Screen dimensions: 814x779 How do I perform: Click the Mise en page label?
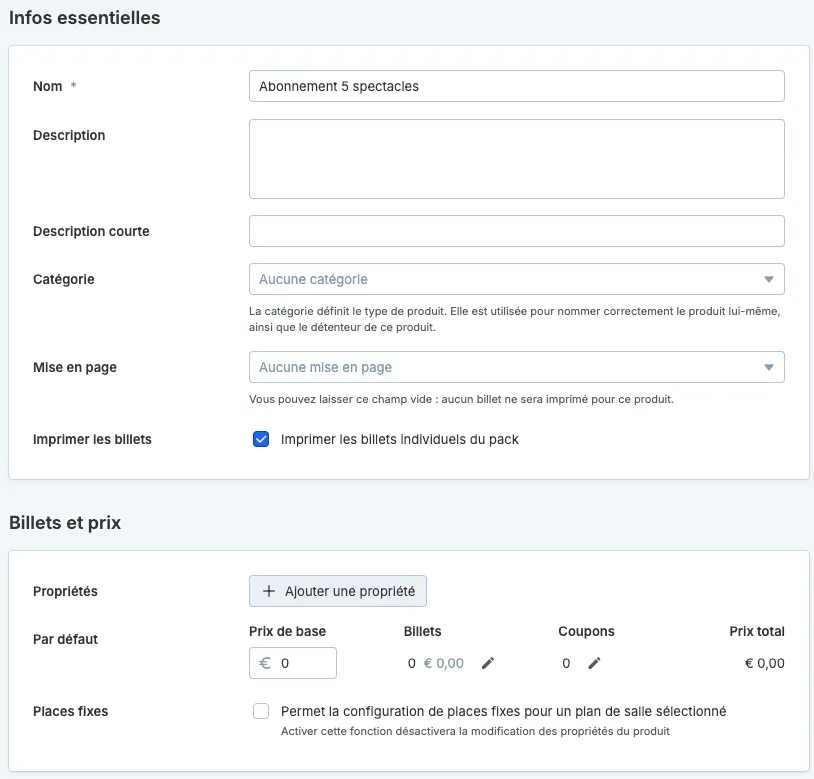click(75, 367)
